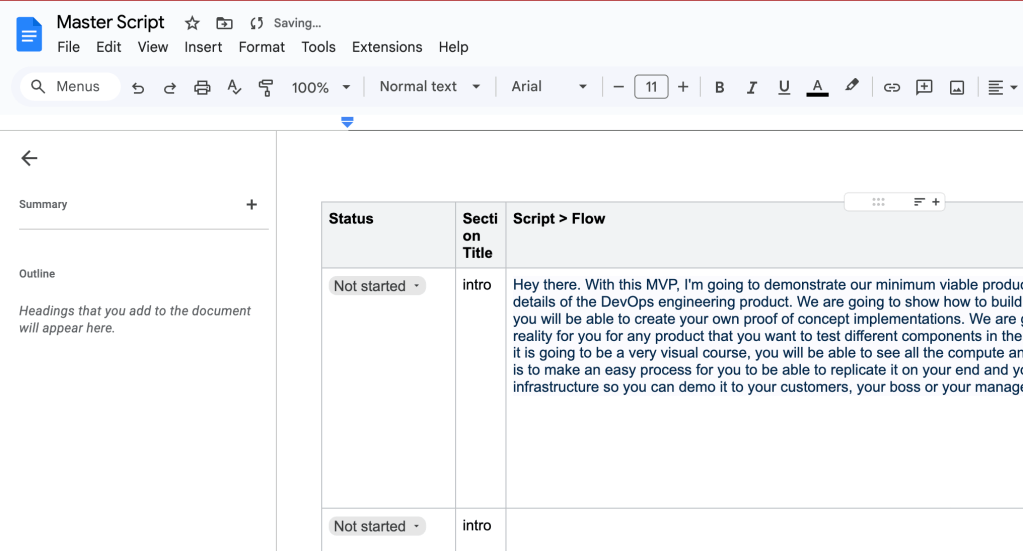Open the Tools menu
This screenshot has width=1023, height=551.
point(318,48)
